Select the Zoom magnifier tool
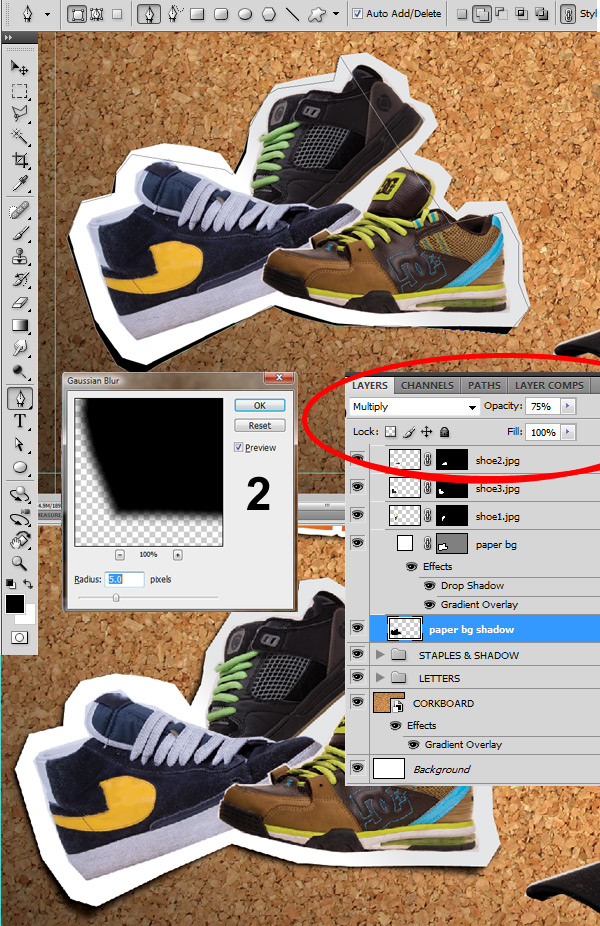 coord(20,563)
